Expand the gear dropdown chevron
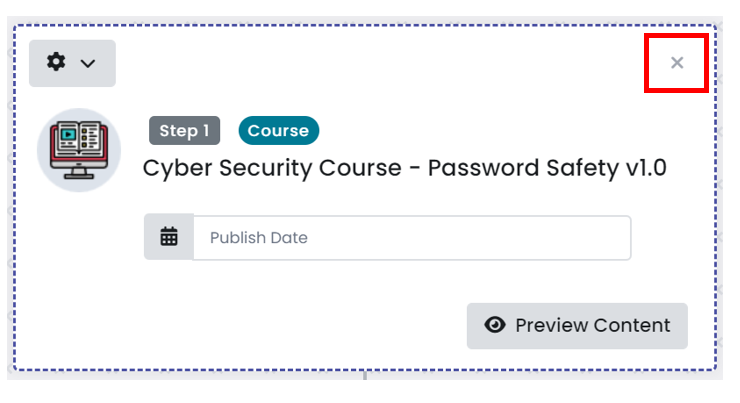The height and width of the screenshot is (403, 740). click(88, 63)
